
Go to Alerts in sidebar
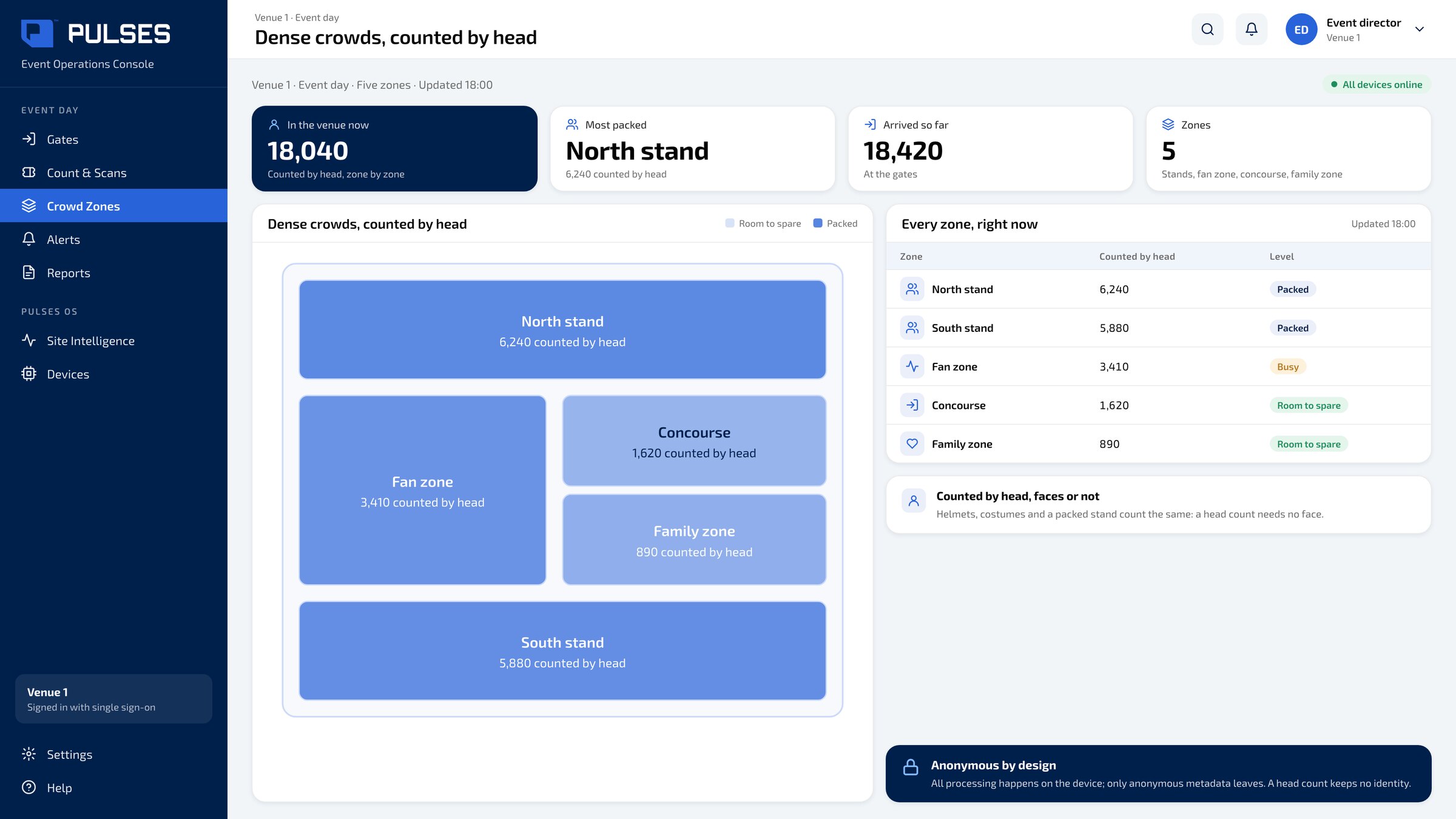(113, 239)
